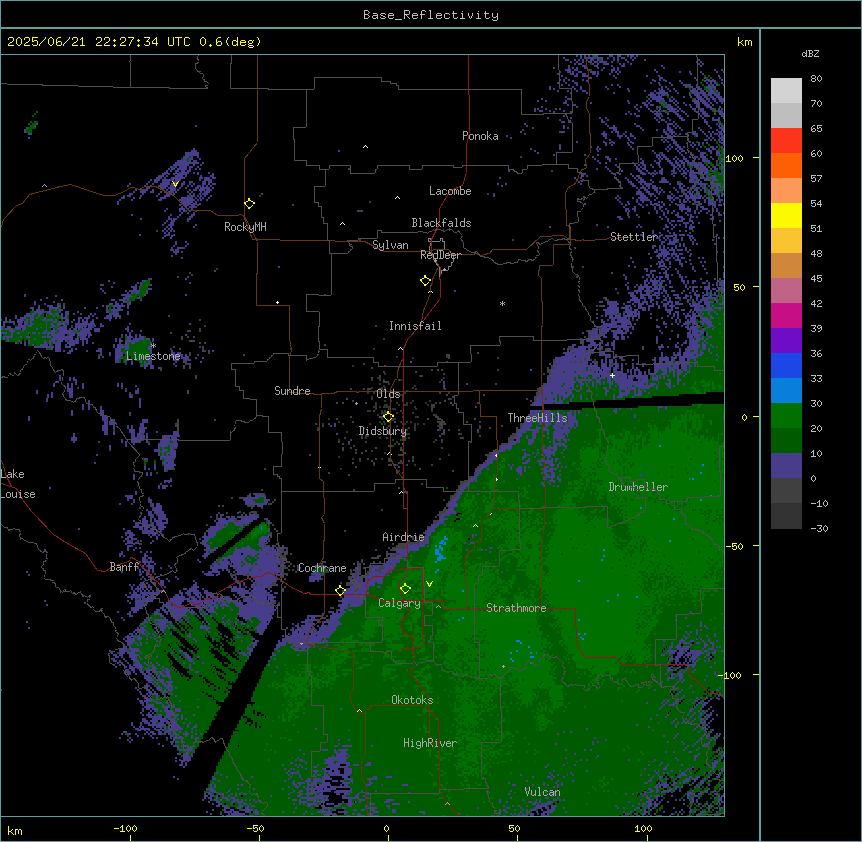Select the Sylvan label
Viewport: 862px width, 842px height.
(x=390, y=245)
